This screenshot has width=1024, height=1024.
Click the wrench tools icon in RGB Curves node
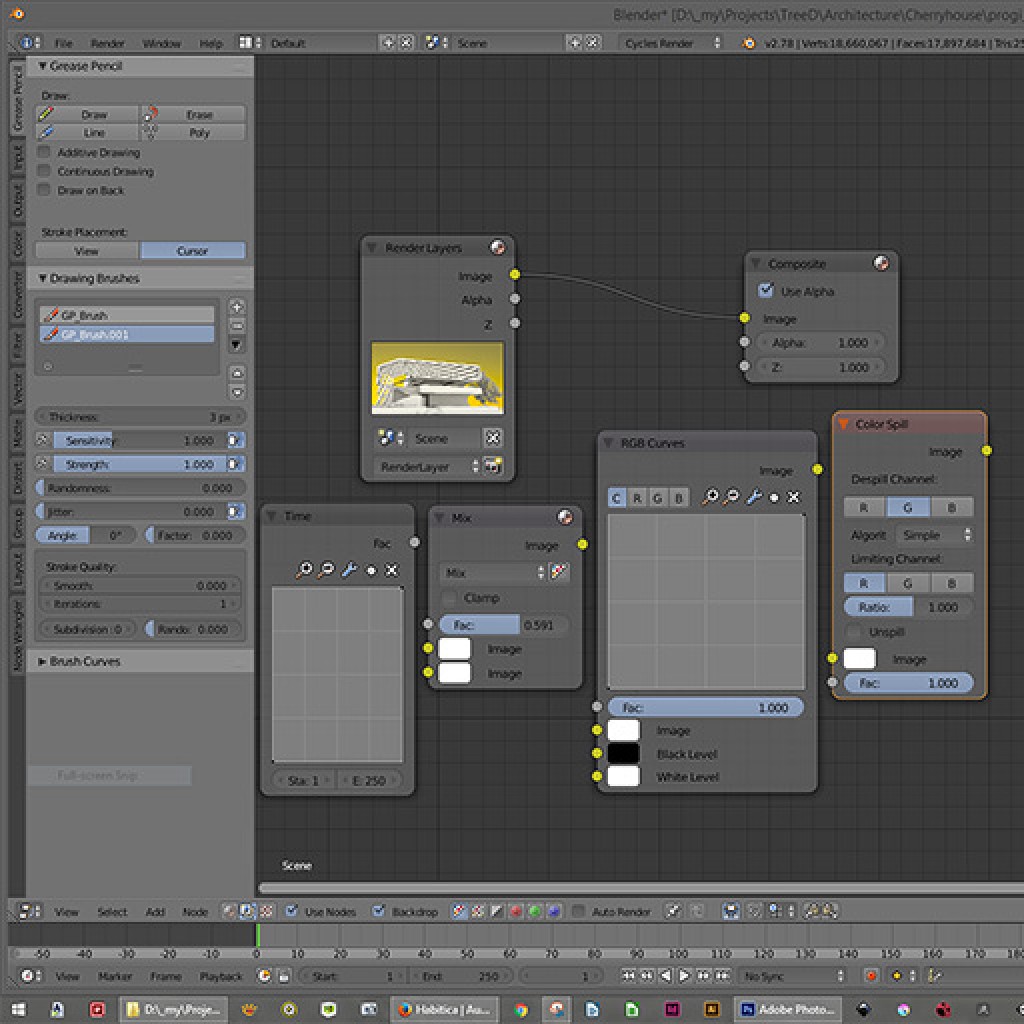(754, 495)
